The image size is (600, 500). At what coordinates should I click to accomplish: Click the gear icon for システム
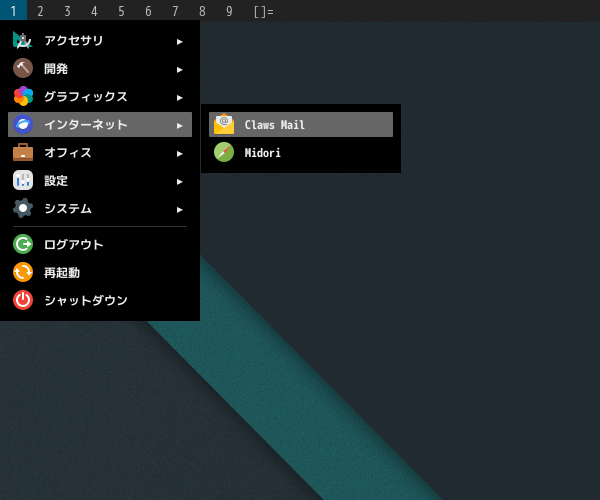[23, 208]
